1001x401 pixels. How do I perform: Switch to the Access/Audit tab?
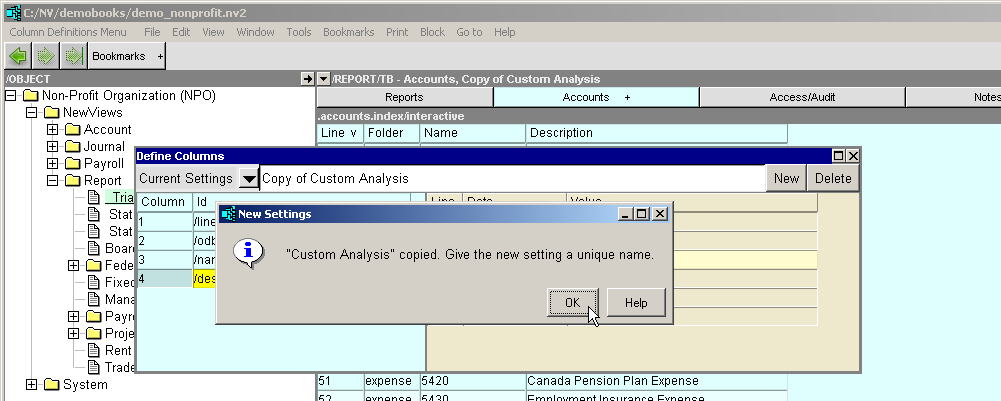801,97
